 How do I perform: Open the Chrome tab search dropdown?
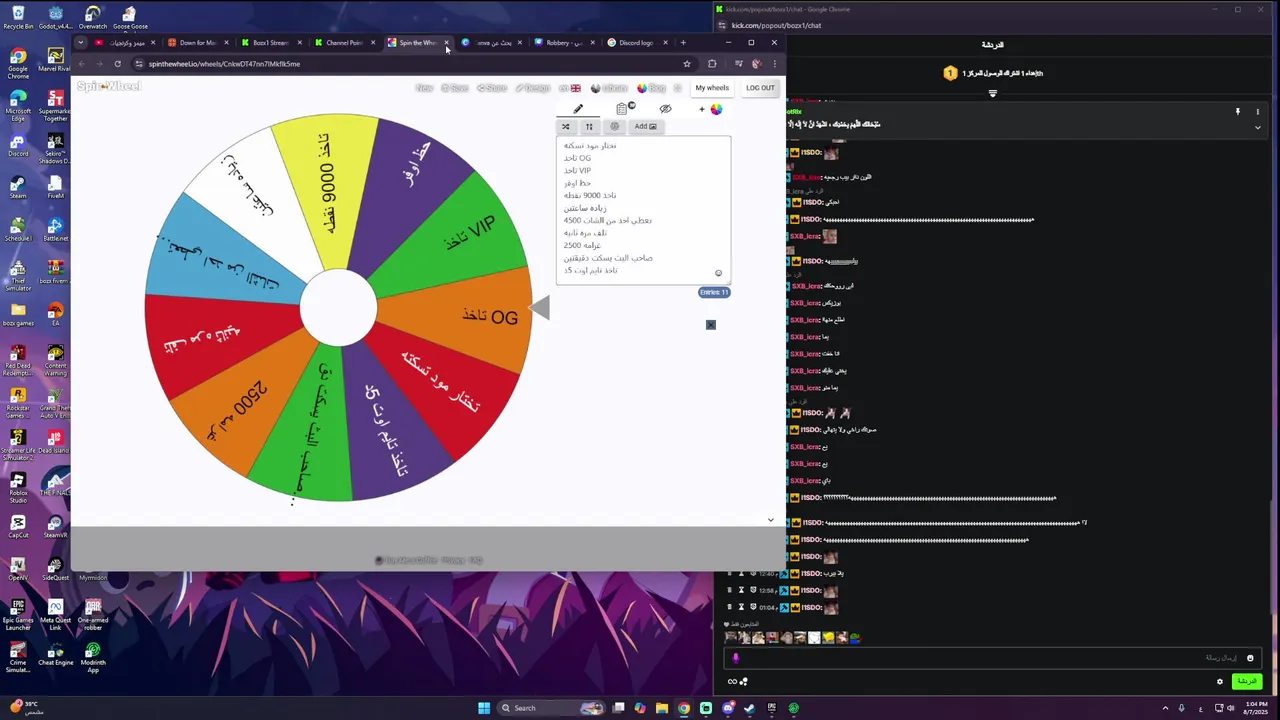(x=81, y=43)
